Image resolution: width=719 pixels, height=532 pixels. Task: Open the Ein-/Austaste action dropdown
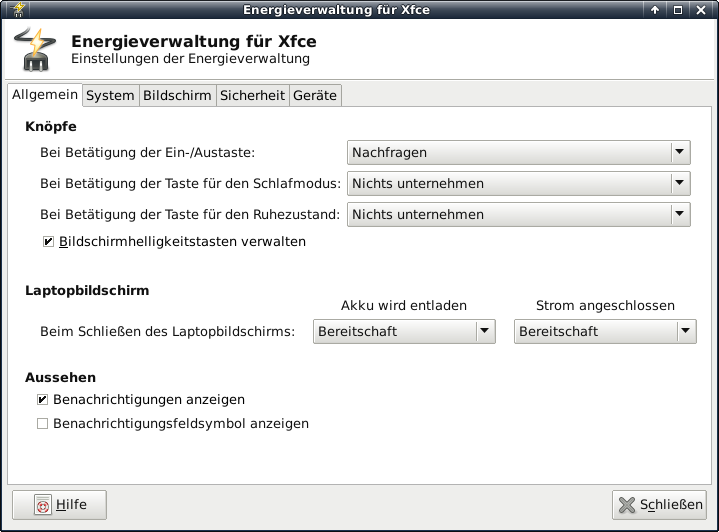pyautogui.click(x=519, y=153)
